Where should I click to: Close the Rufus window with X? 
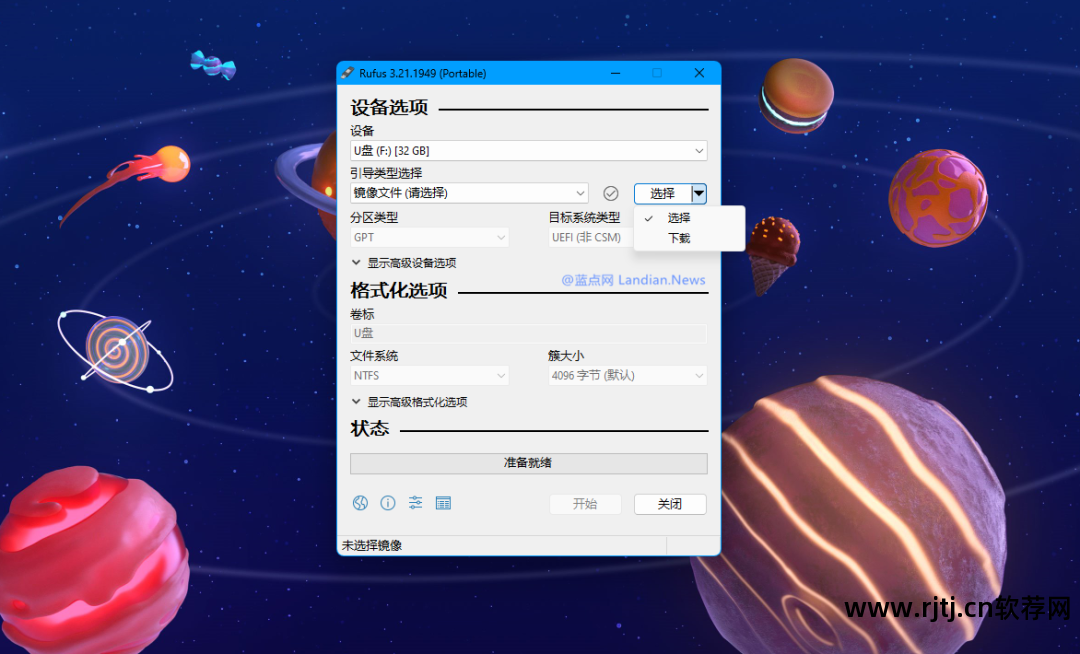699,73
